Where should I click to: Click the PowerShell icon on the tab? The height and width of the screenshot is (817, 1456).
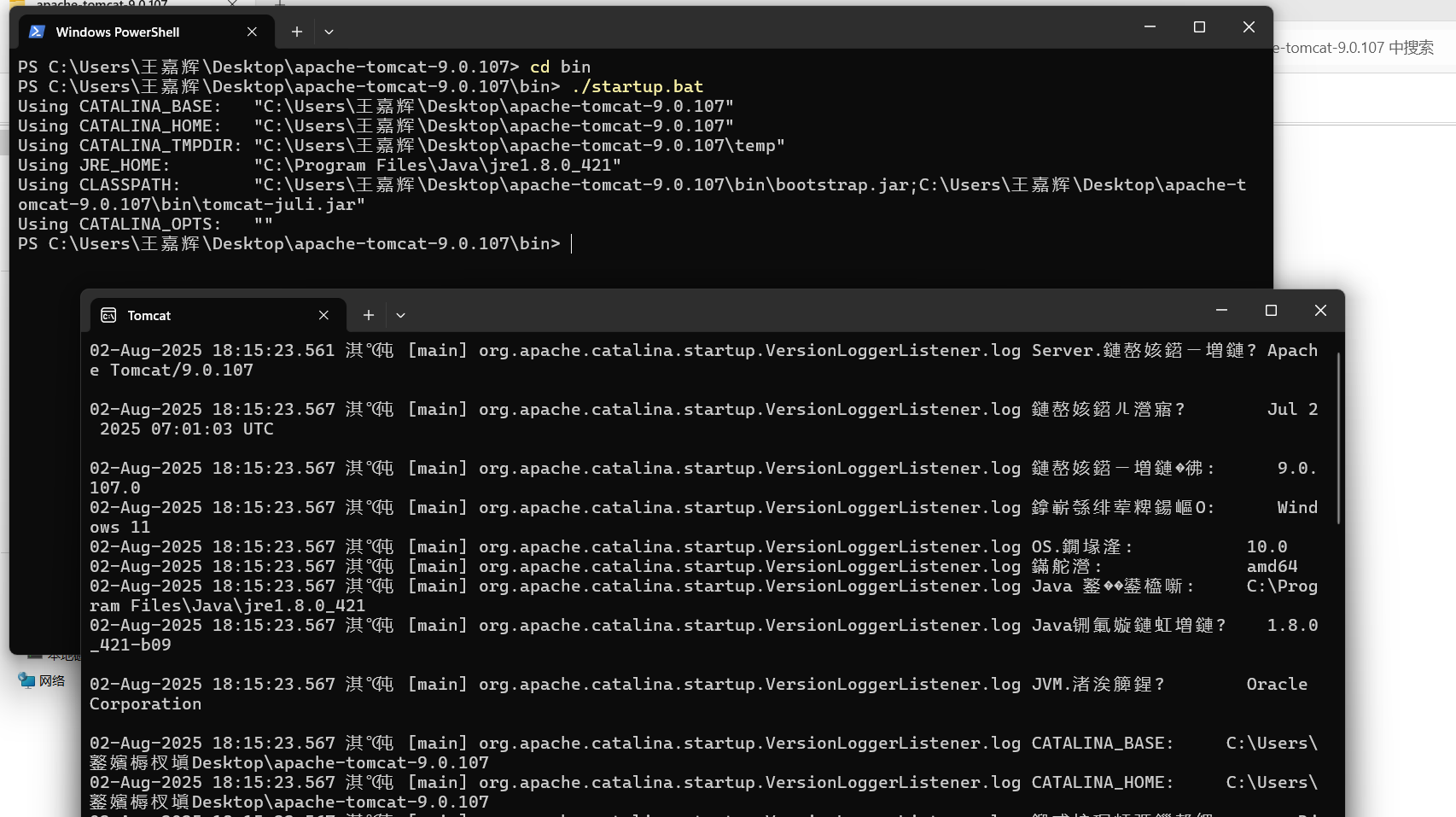37,32
